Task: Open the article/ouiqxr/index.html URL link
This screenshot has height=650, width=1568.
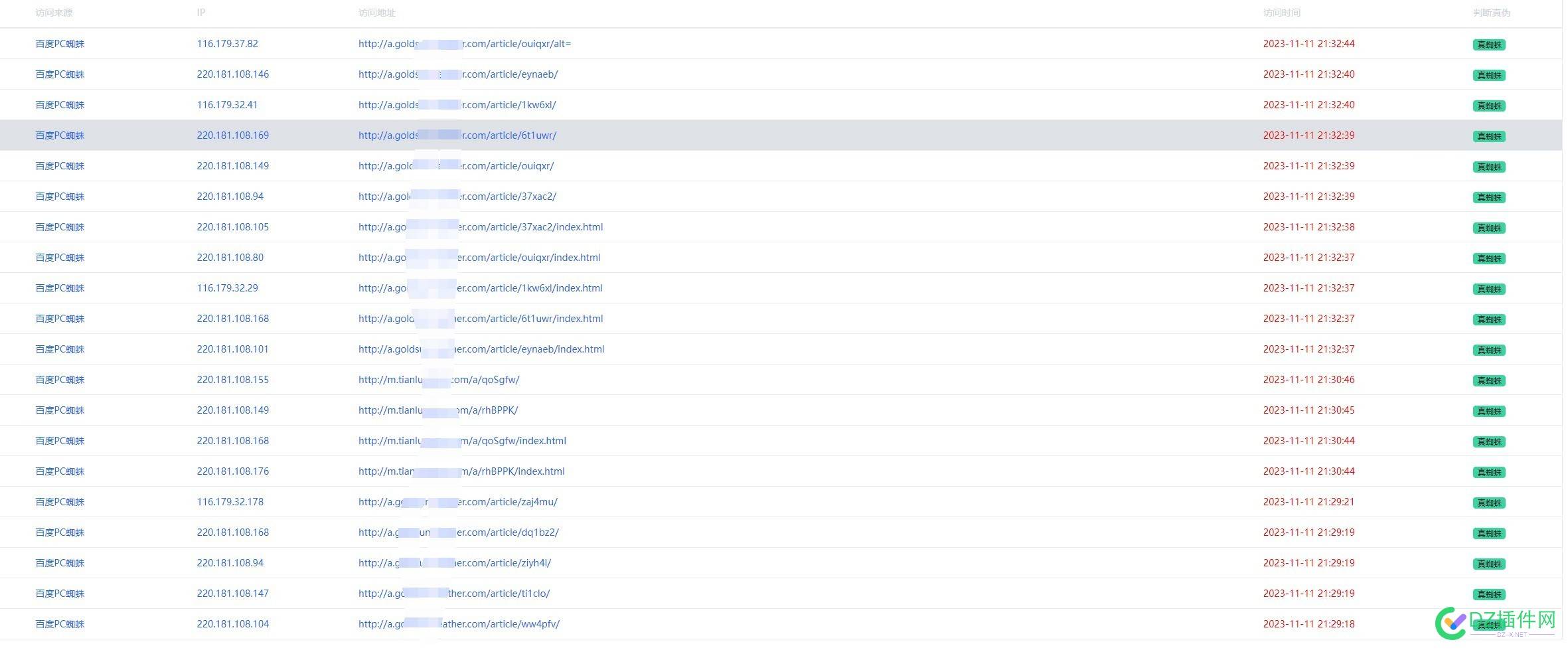Action: [x=479, y=258]
